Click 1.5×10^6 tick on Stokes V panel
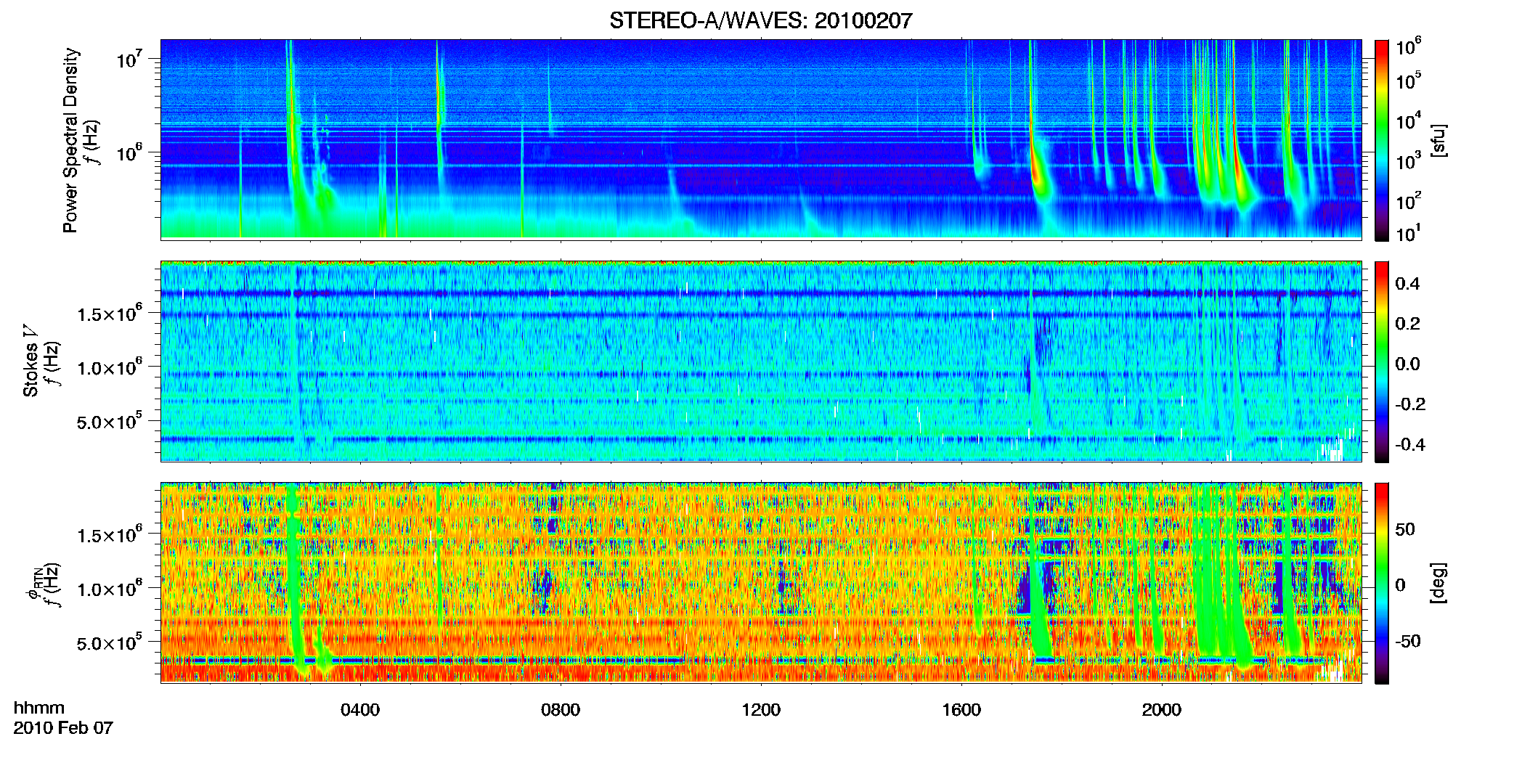 pyautogui.click(x=110, y=314)
